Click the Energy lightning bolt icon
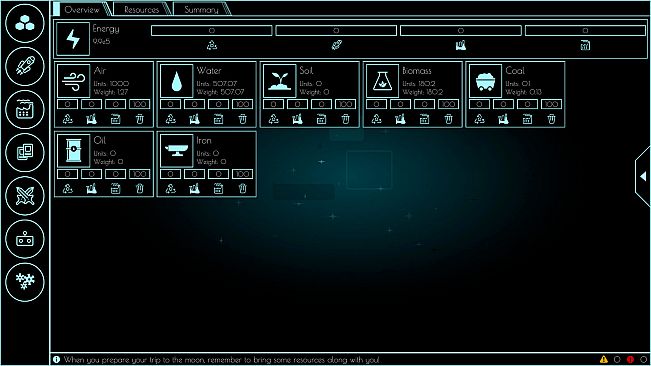This screenshot has height=366, width=651. click(x=73, y=39)
